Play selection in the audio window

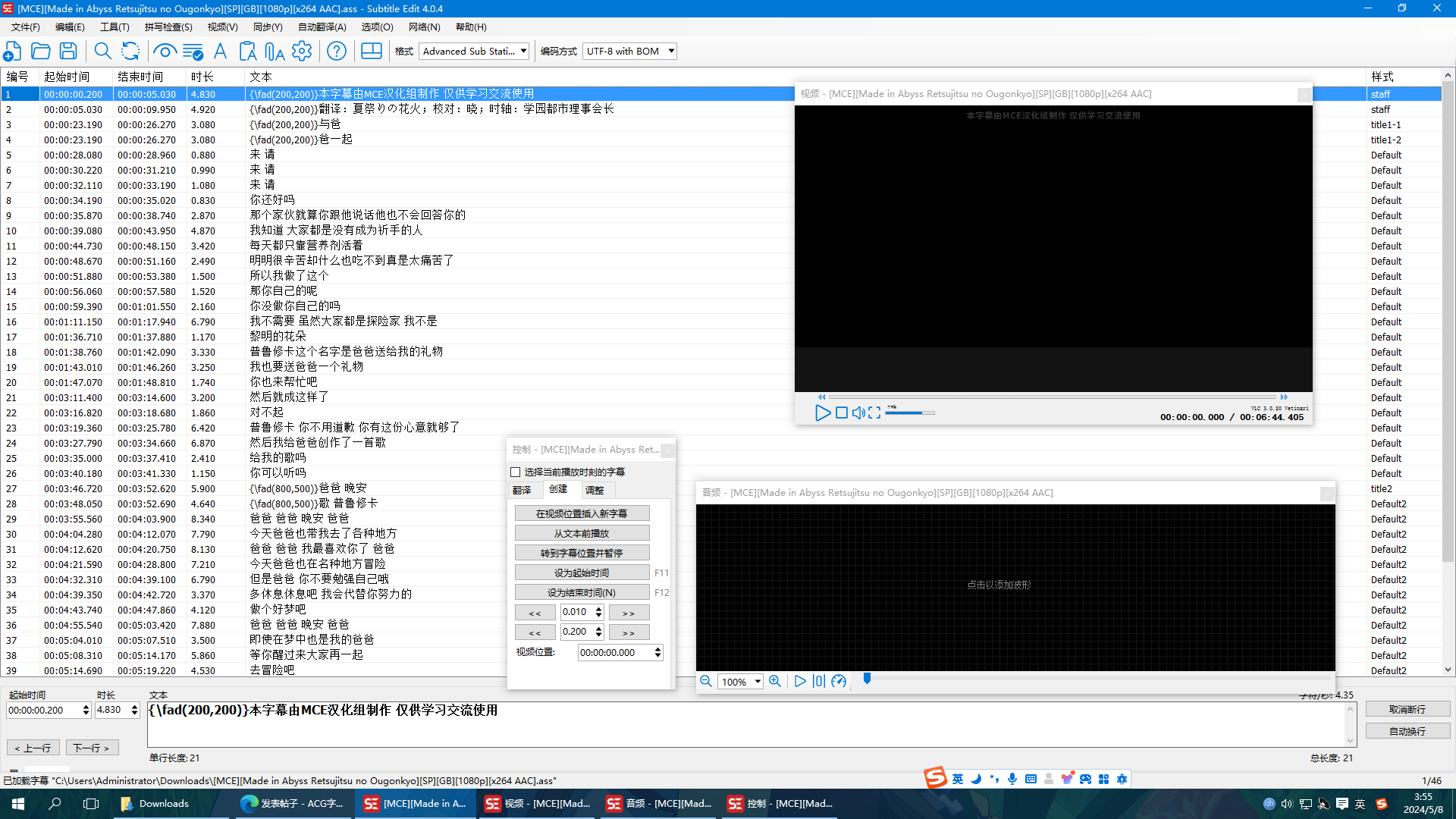click(x=800, y=681)
